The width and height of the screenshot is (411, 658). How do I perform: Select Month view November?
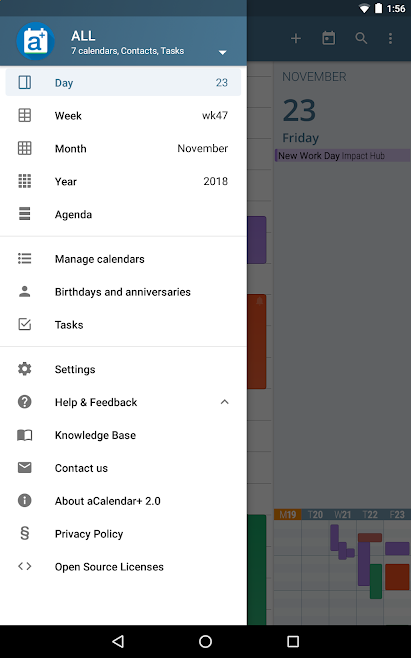click(123, 148)
